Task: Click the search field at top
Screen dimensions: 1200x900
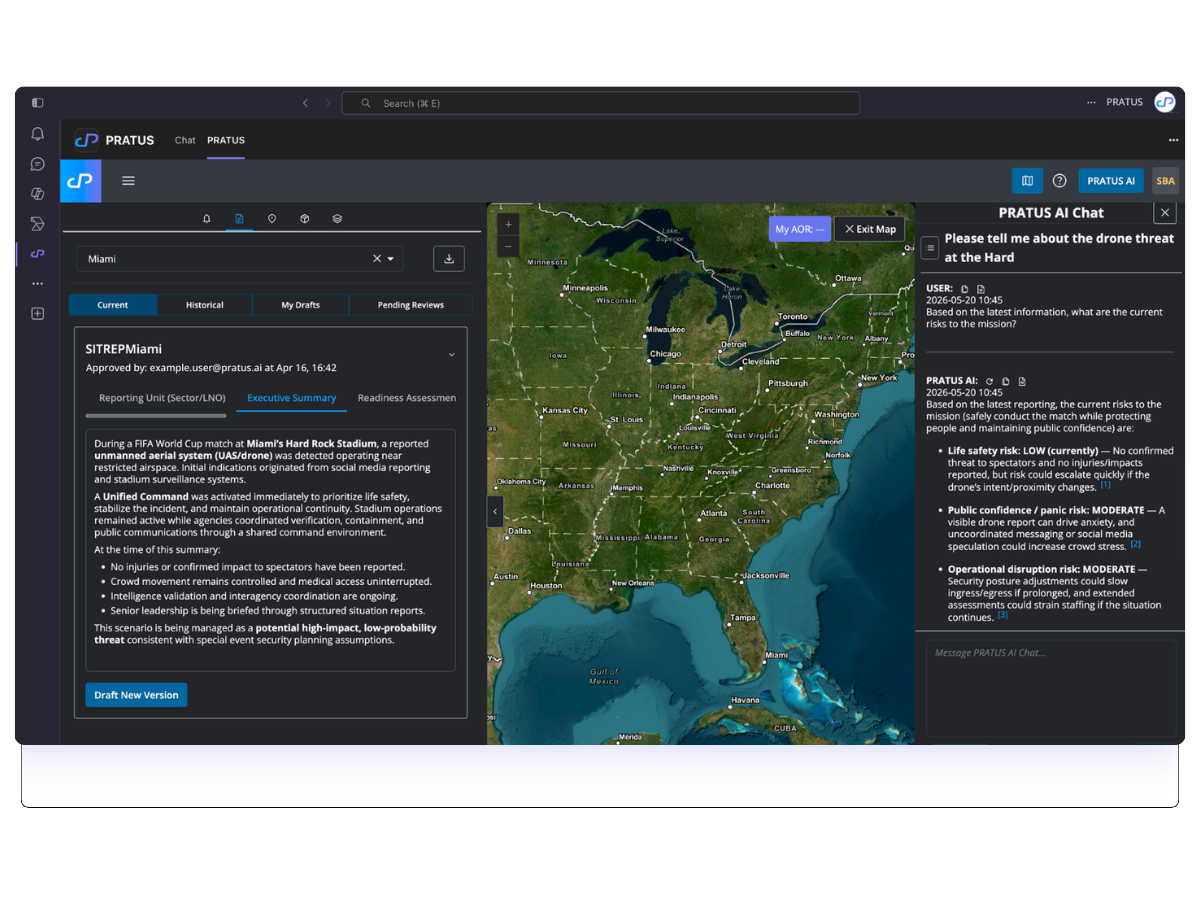Action: [x=600, y=103]
